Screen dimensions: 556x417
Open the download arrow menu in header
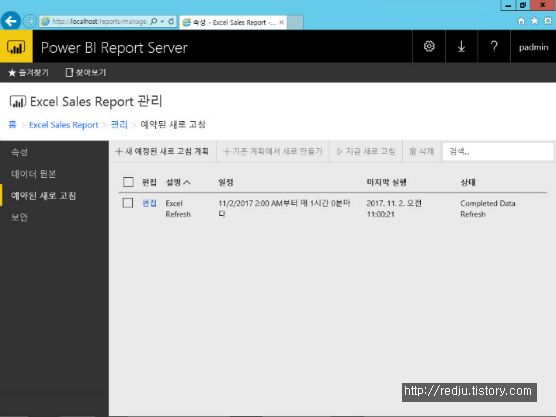pos(461,46)
